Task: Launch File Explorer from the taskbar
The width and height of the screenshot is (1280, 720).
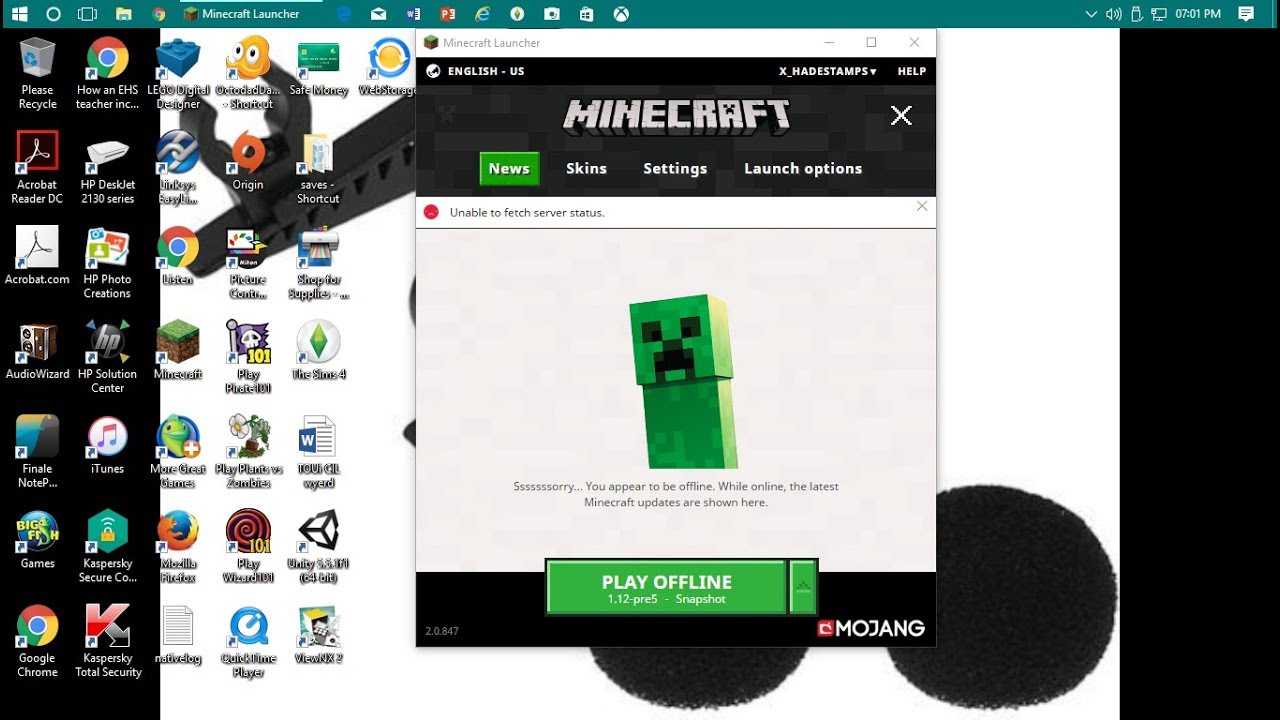Action: [x=123, y=14]
